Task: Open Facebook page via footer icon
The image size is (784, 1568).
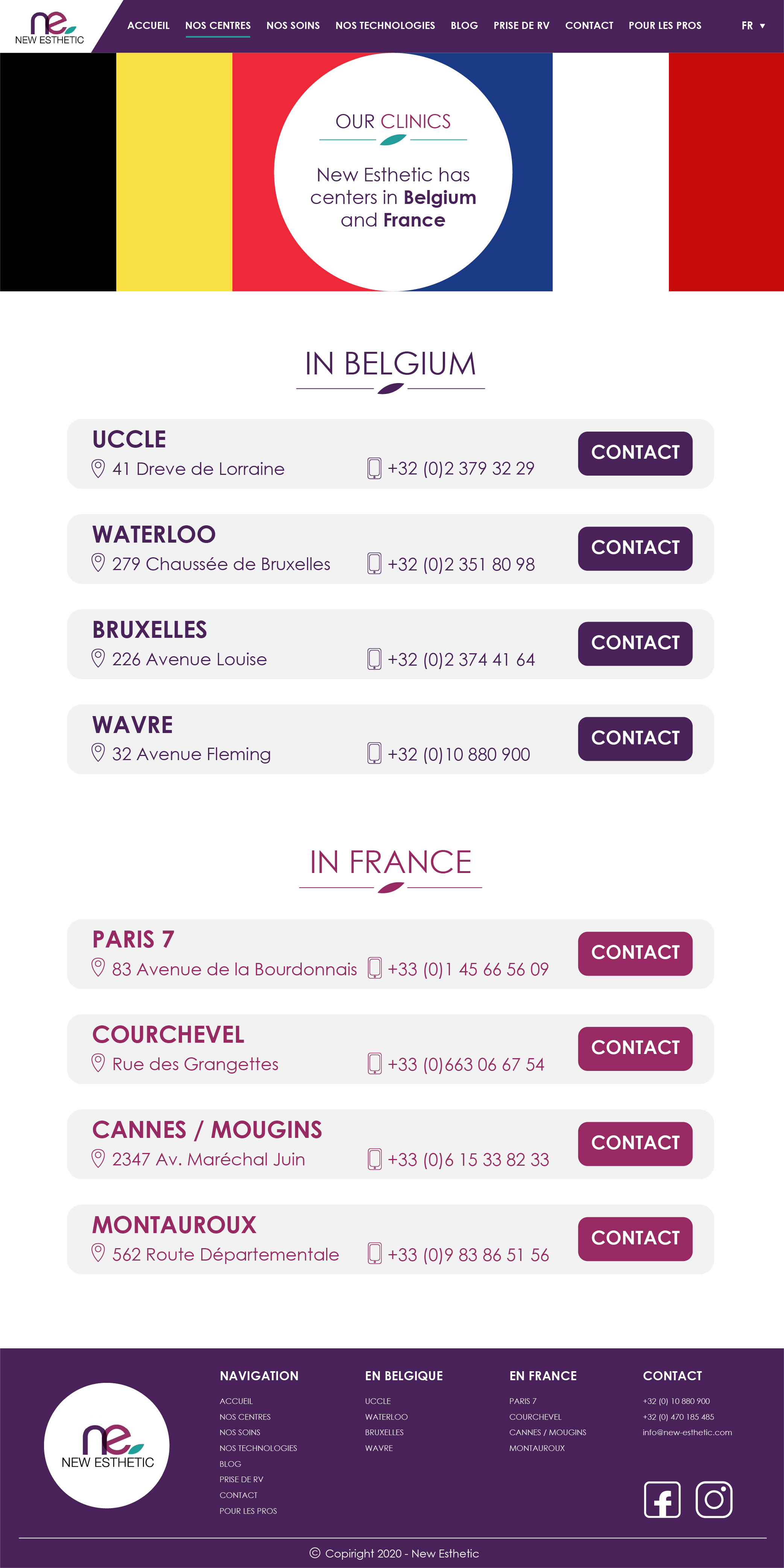Action: pos(662,1499)
